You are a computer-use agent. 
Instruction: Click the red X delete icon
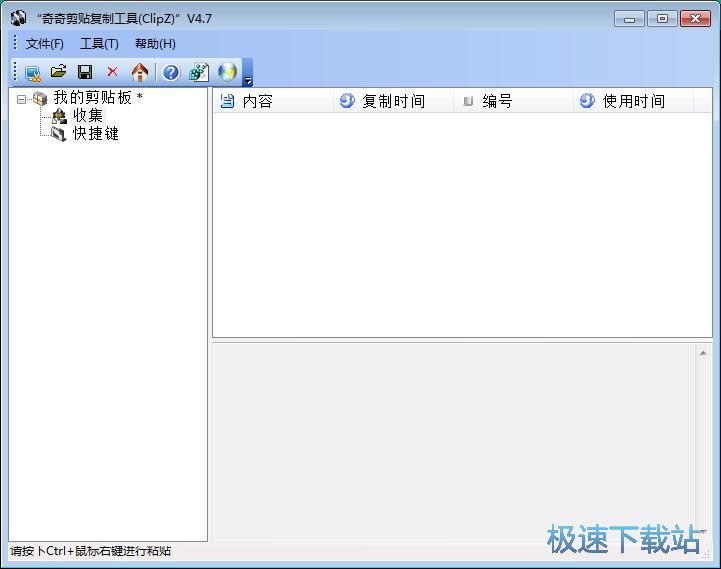point(112,72)
